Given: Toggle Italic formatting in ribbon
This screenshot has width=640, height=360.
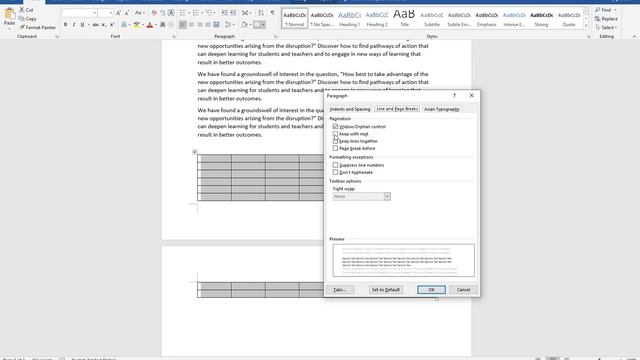Looking at the screenshot, I should [74, 25].
